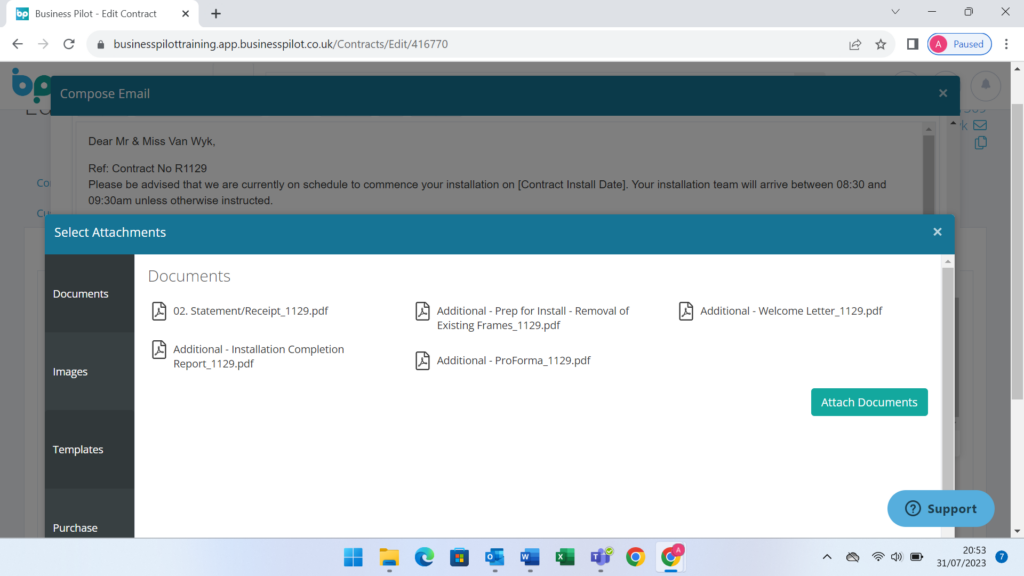1024x576 pixels.
Task: Bookmark this page with star icon
Action: tap(881, 44)
